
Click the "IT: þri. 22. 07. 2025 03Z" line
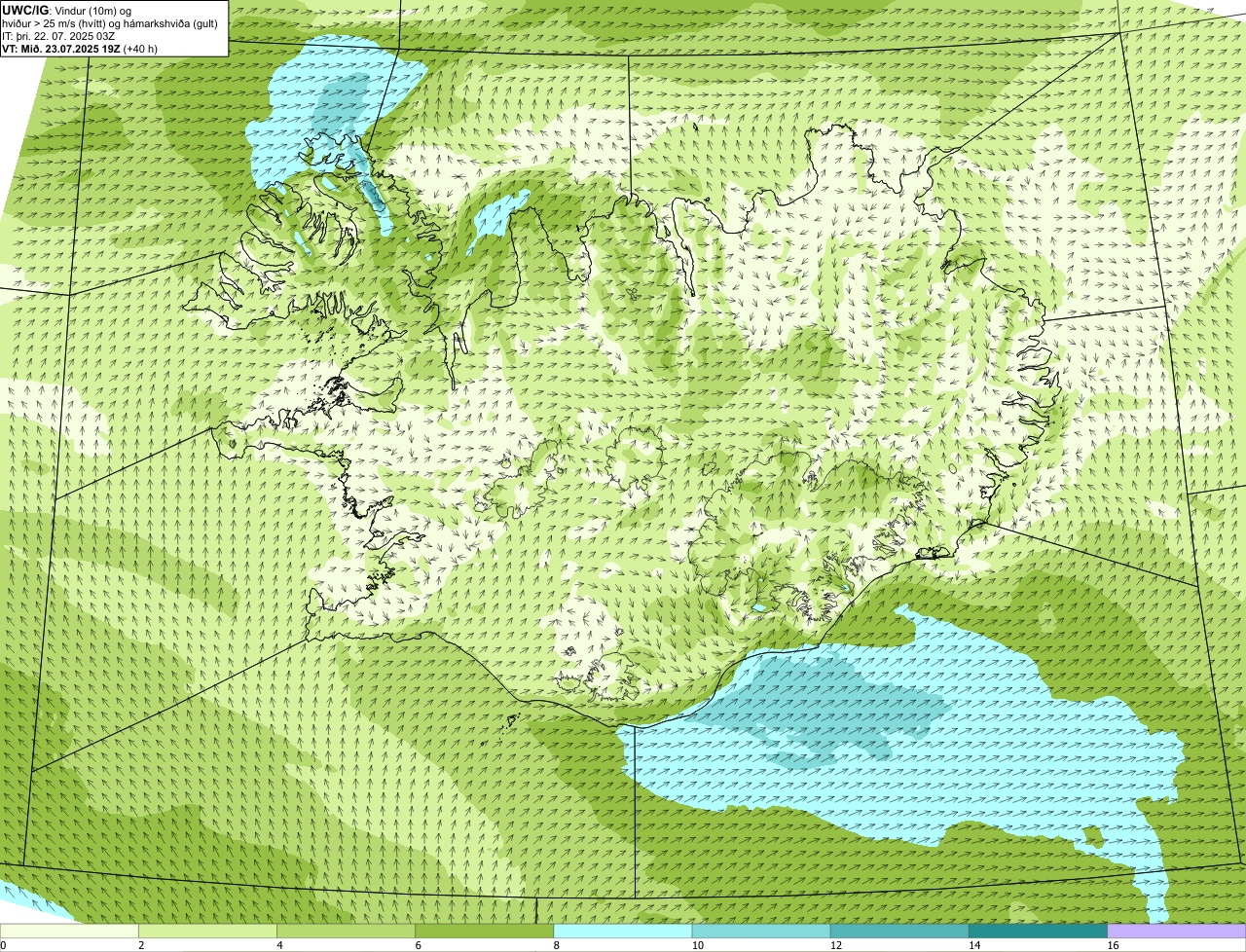click(58, 36)
